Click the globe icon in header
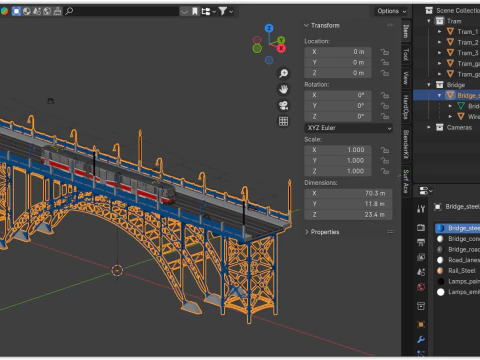The height and width of the screenshot is (360, 480). click(x=47, y=11)
